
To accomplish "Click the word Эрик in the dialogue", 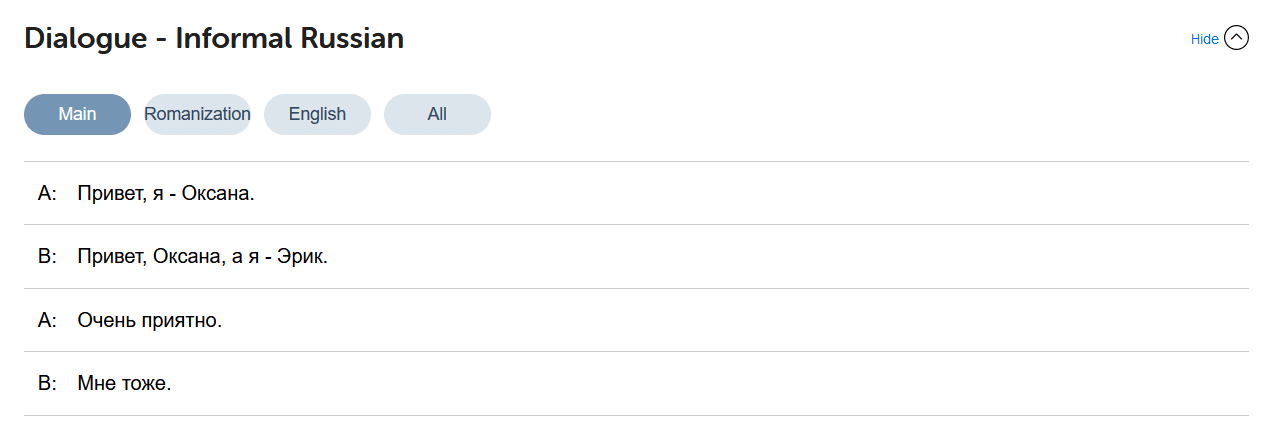I will click(304, 257).
